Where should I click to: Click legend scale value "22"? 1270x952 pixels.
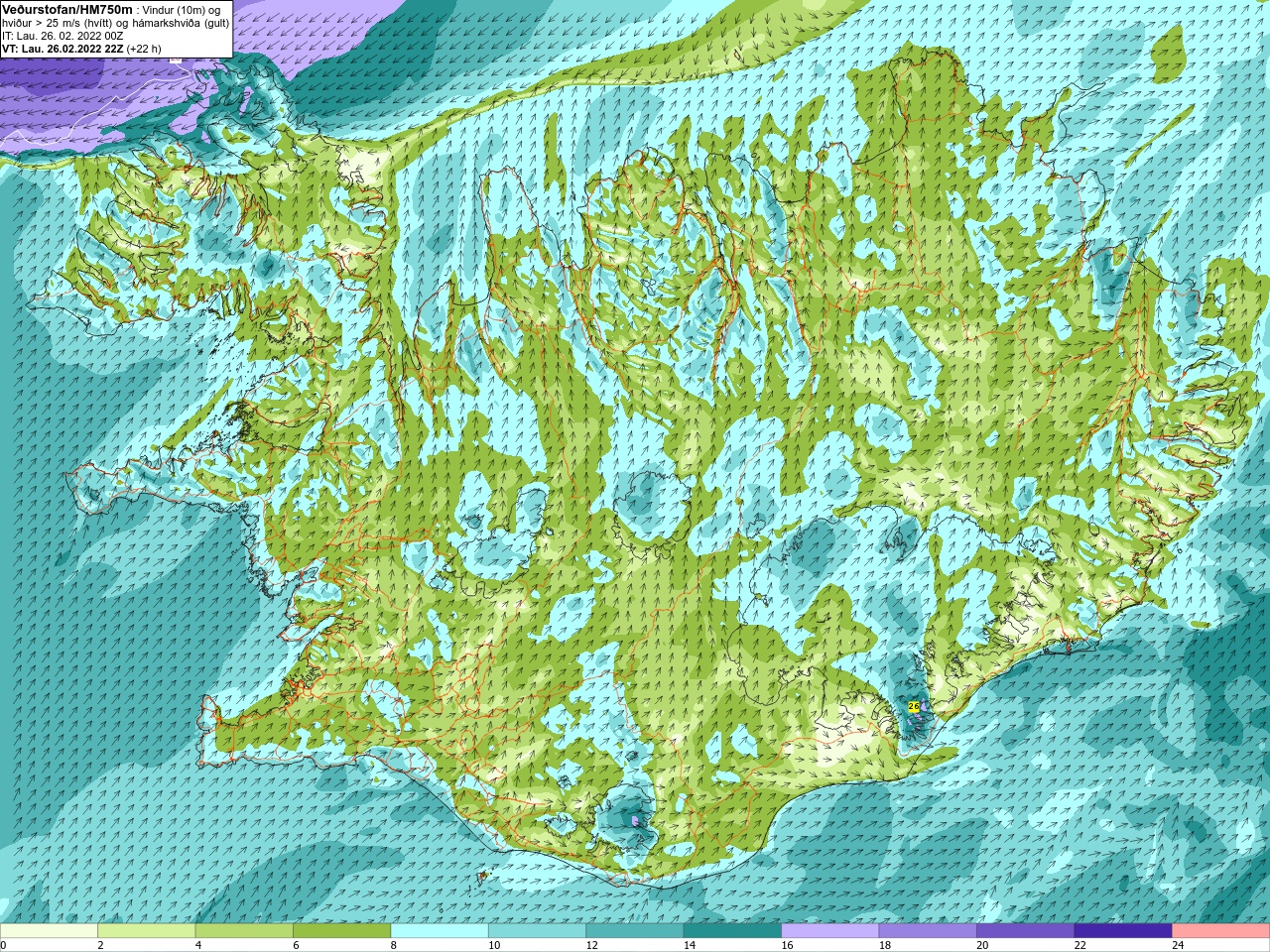pos(1080,946)
